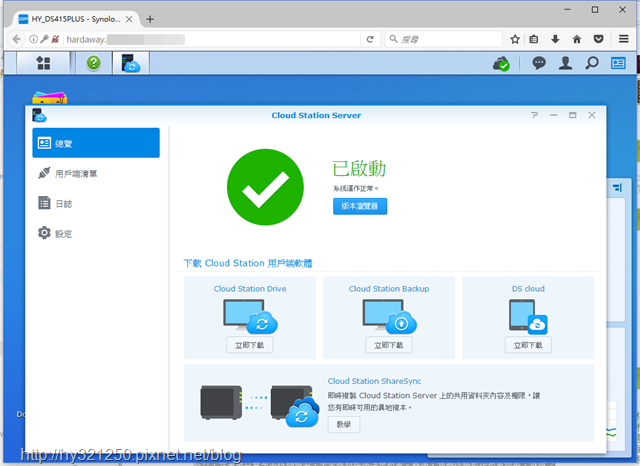640x466 pixels.
Task: Open a new Firefox tab
Action: [150, 19]
